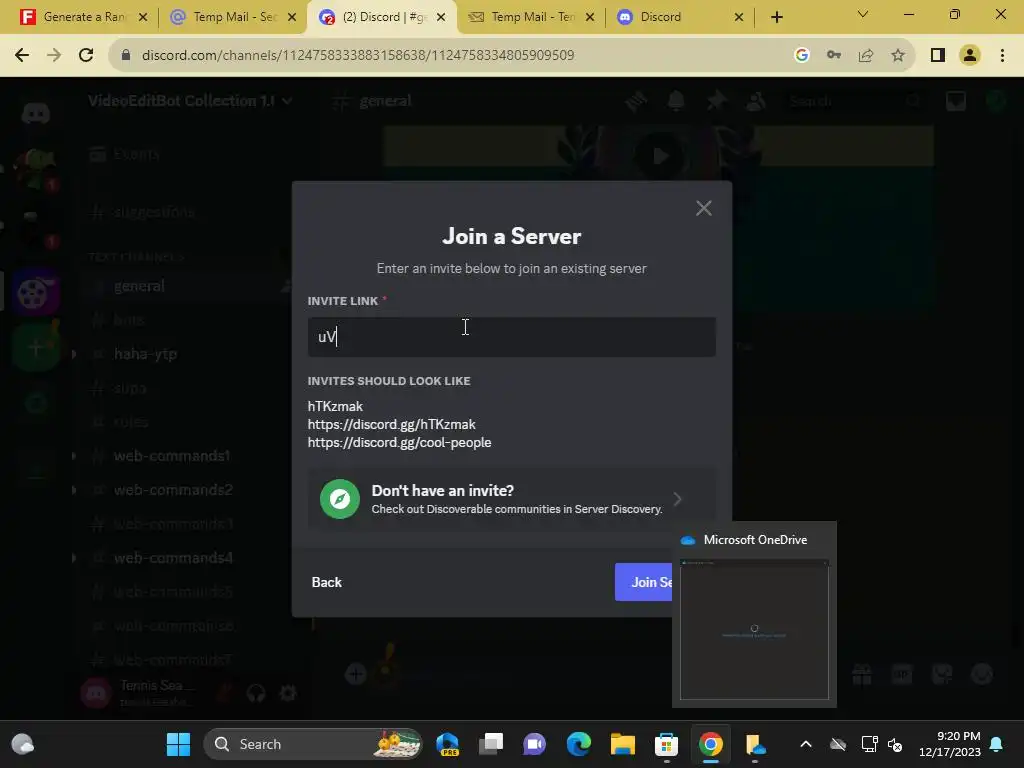Open the weather widget icon on taskbar

(x=24, y=744)
